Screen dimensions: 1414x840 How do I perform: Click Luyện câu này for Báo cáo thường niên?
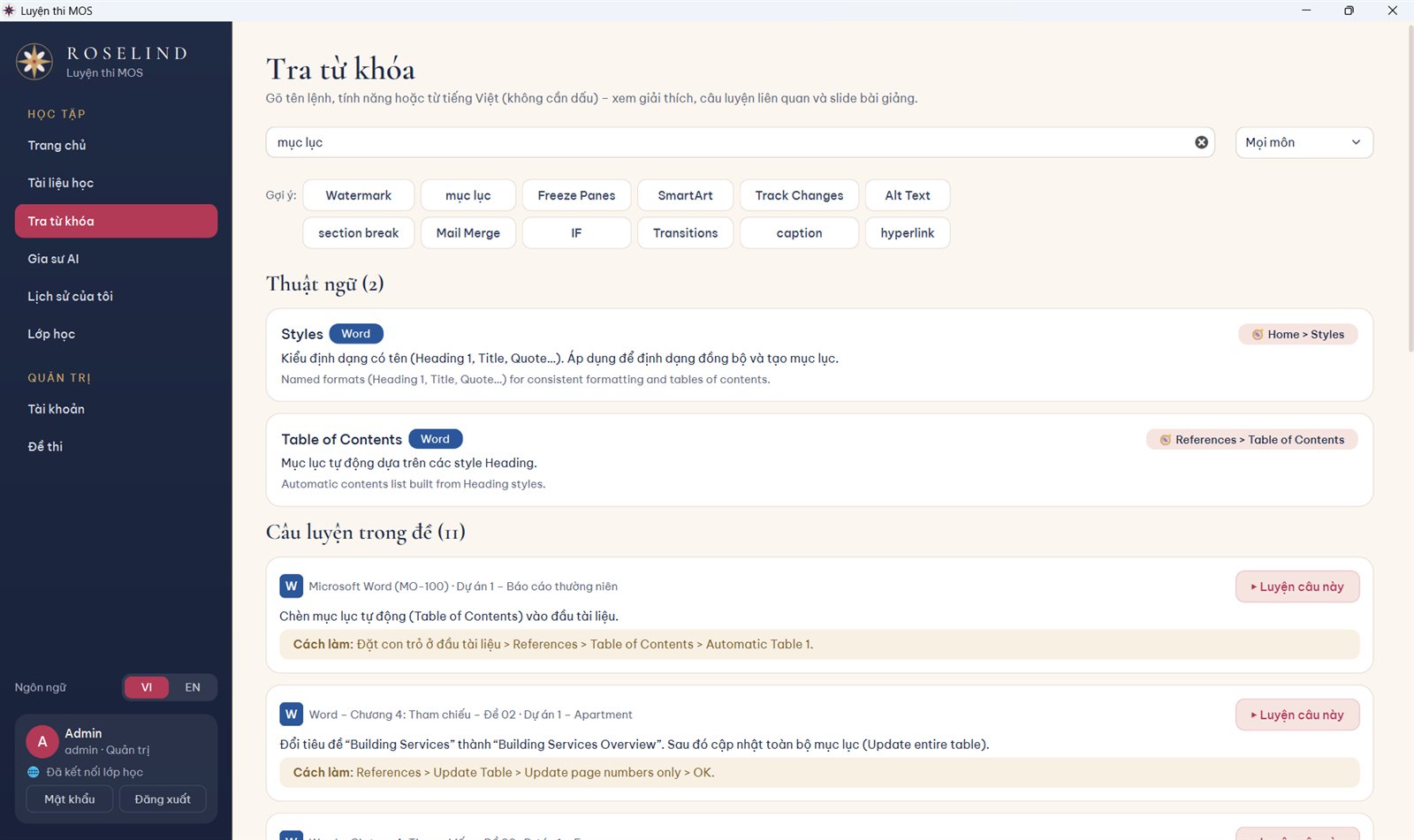point(1297,586)
